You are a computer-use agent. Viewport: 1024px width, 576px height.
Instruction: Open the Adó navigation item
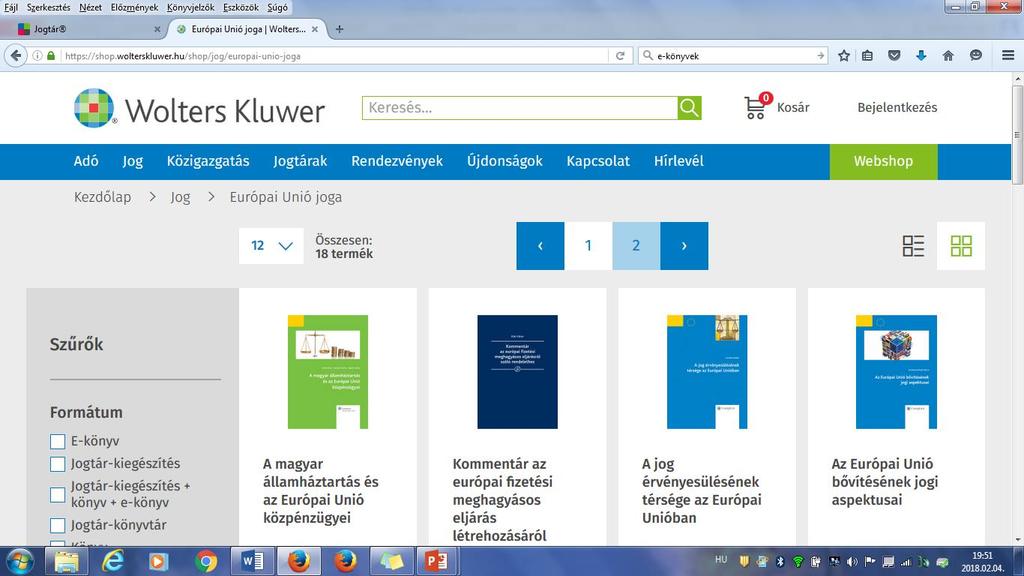(86, 161)
